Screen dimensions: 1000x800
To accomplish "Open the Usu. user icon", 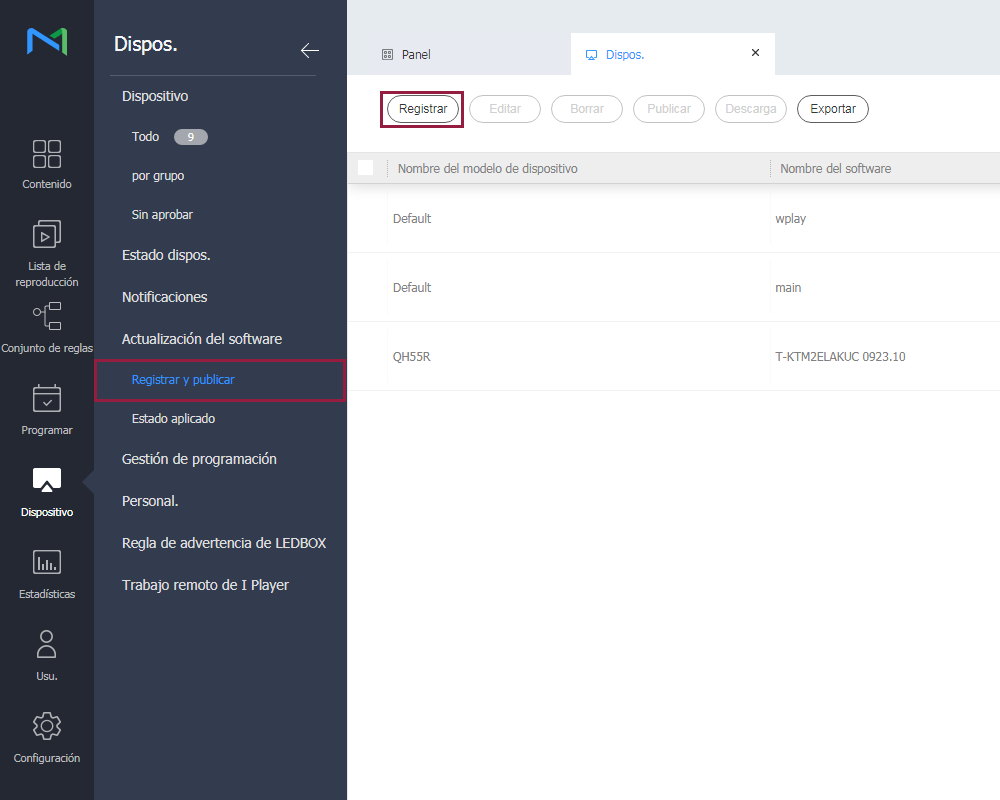I will (x=47, y=644).
